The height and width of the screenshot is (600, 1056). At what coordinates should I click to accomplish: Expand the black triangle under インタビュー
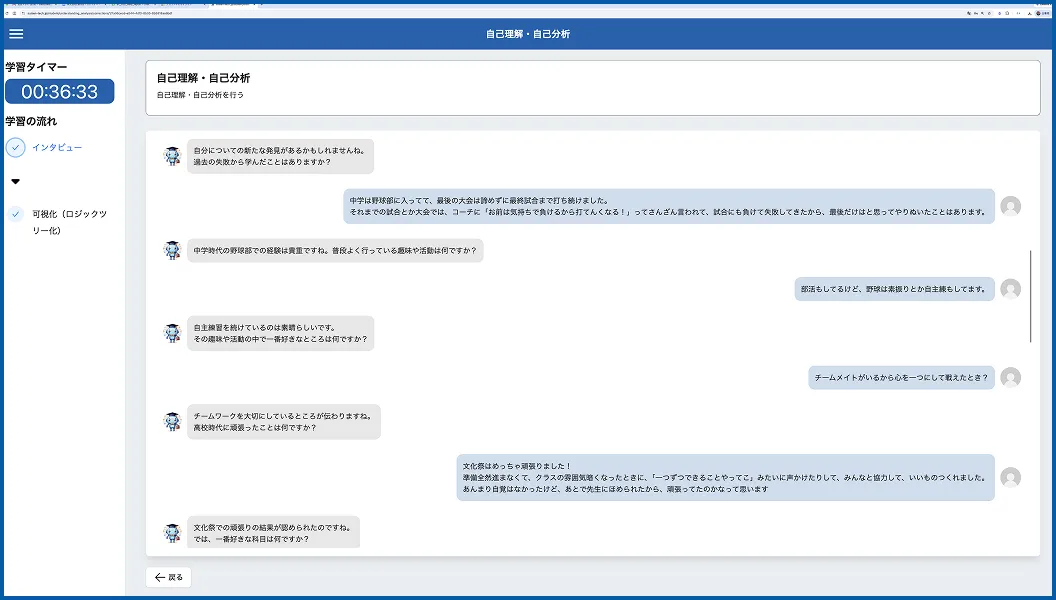15,182
